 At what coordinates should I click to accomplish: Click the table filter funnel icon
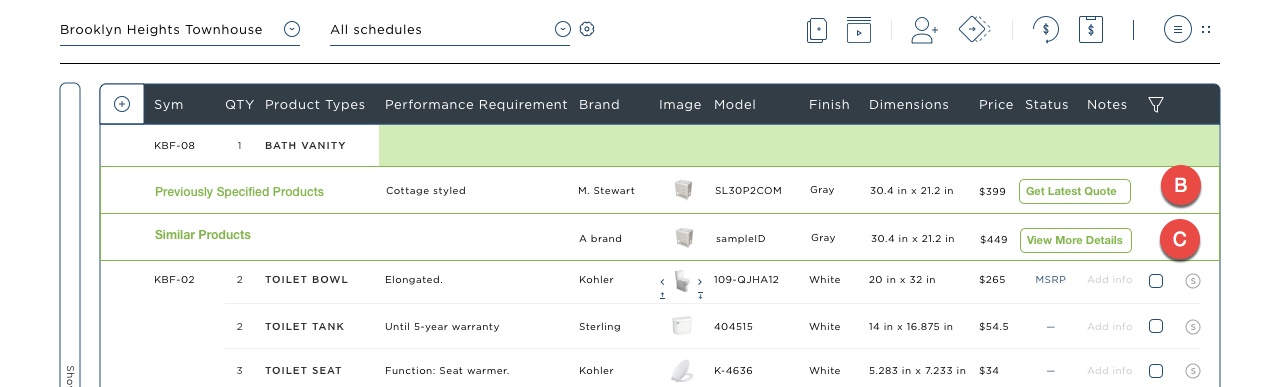pos(1156,104)
